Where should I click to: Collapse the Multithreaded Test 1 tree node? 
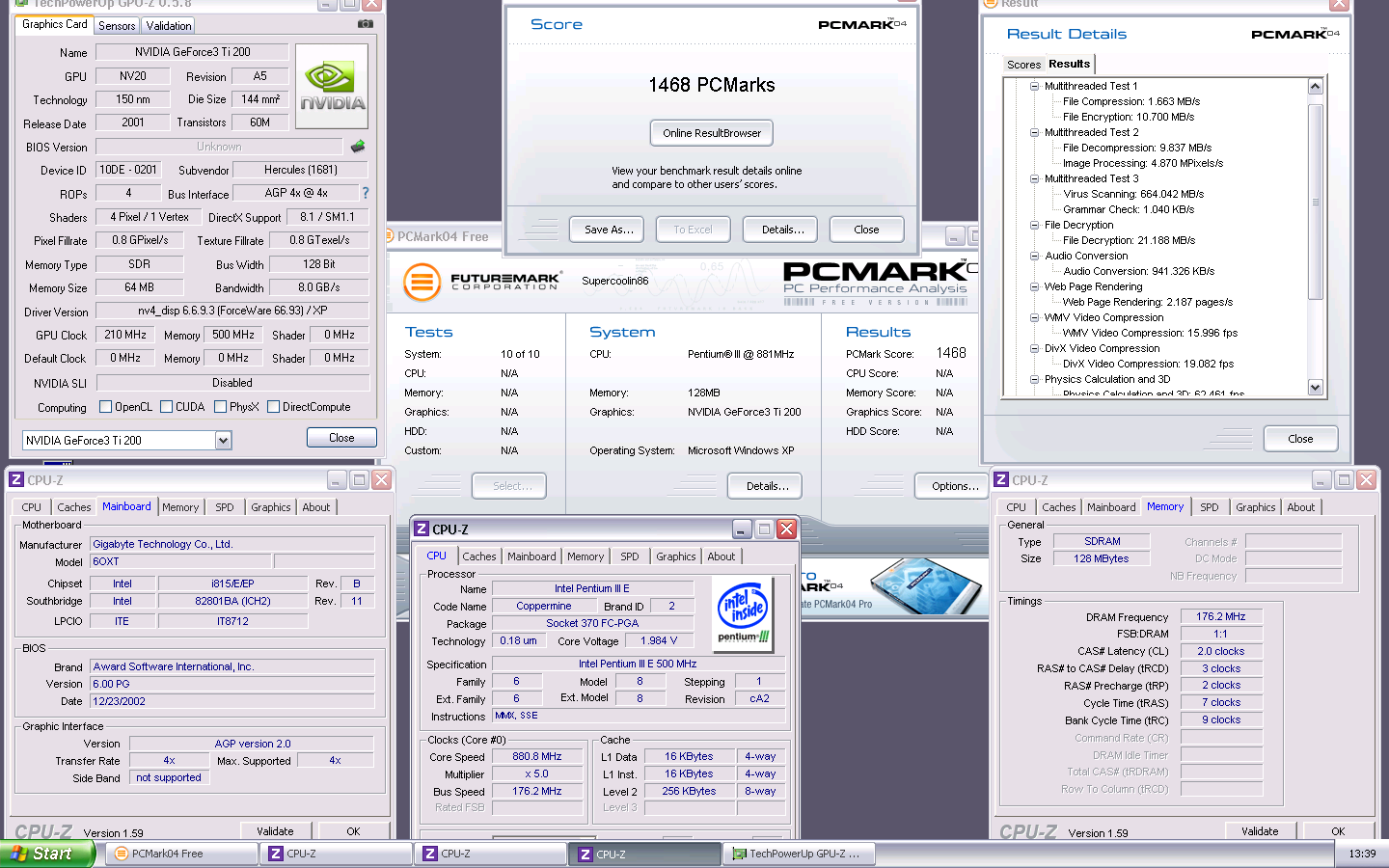coord(1034,86)
